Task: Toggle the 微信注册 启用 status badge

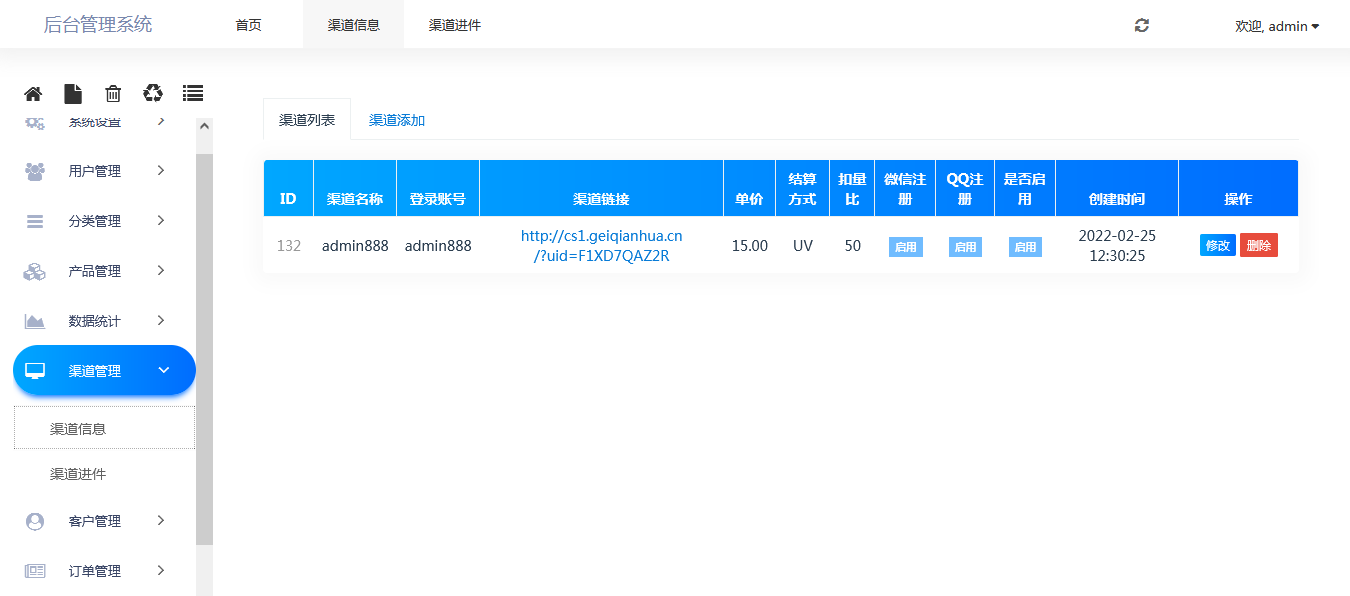Action: pyautogui.click(x=905, y=246)
